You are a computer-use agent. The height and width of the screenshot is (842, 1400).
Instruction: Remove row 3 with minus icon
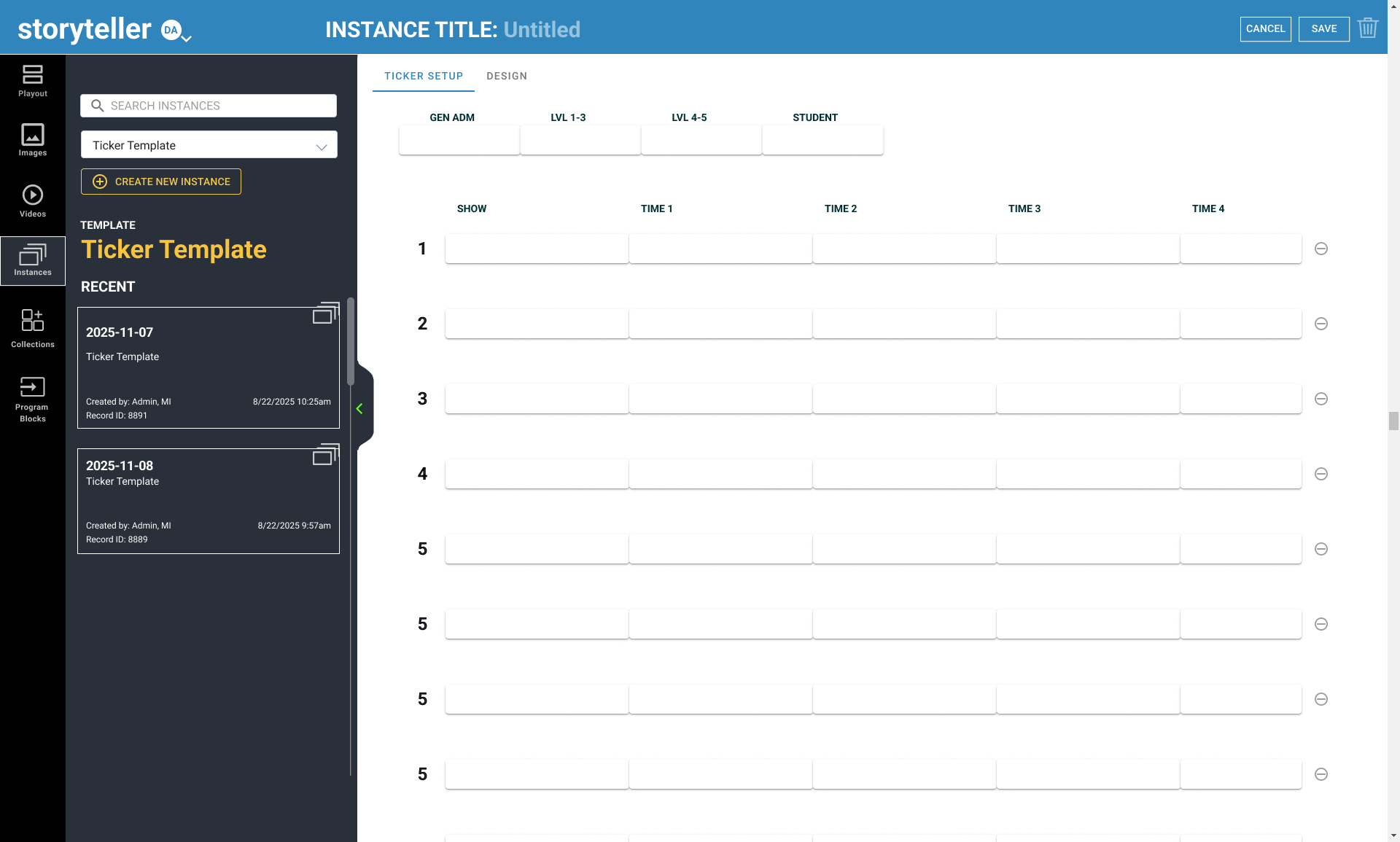pos(1321,399)
